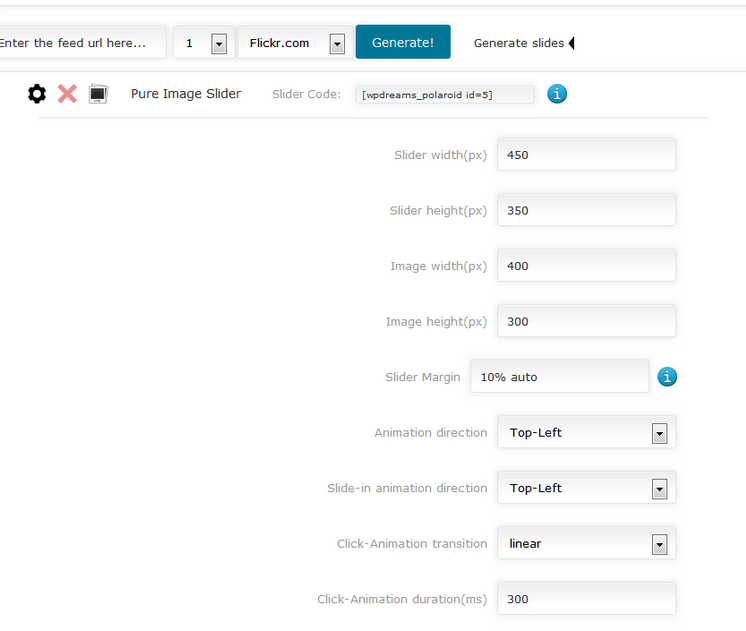Edit Image width field showing 400
This screenshot has height=631, width=746.
pyautogui.click(x=586, y=266)
